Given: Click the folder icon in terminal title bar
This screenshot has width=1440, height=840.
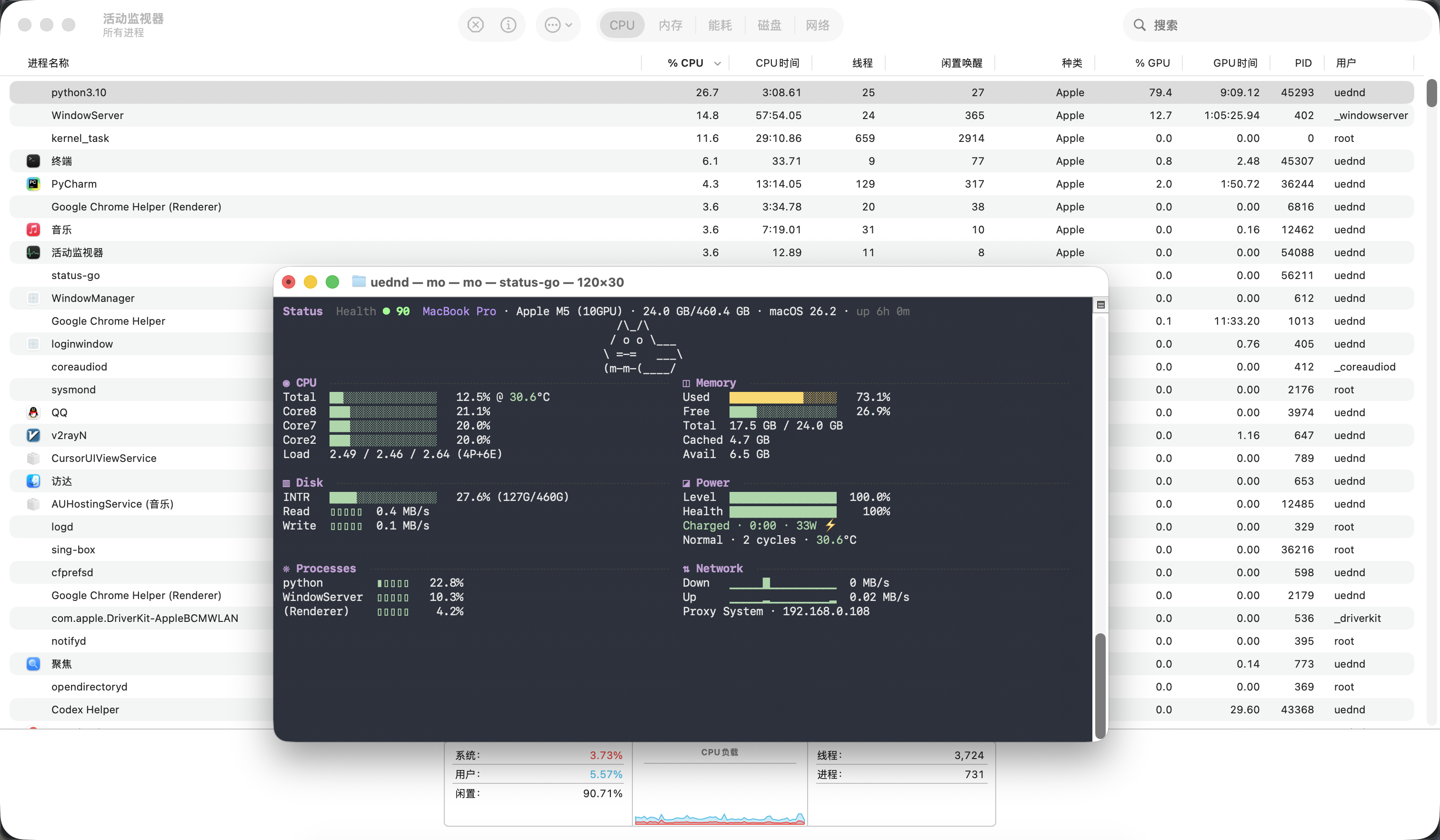Looking at the screenshot, I should pyautogui.click(x=358, y=281).
